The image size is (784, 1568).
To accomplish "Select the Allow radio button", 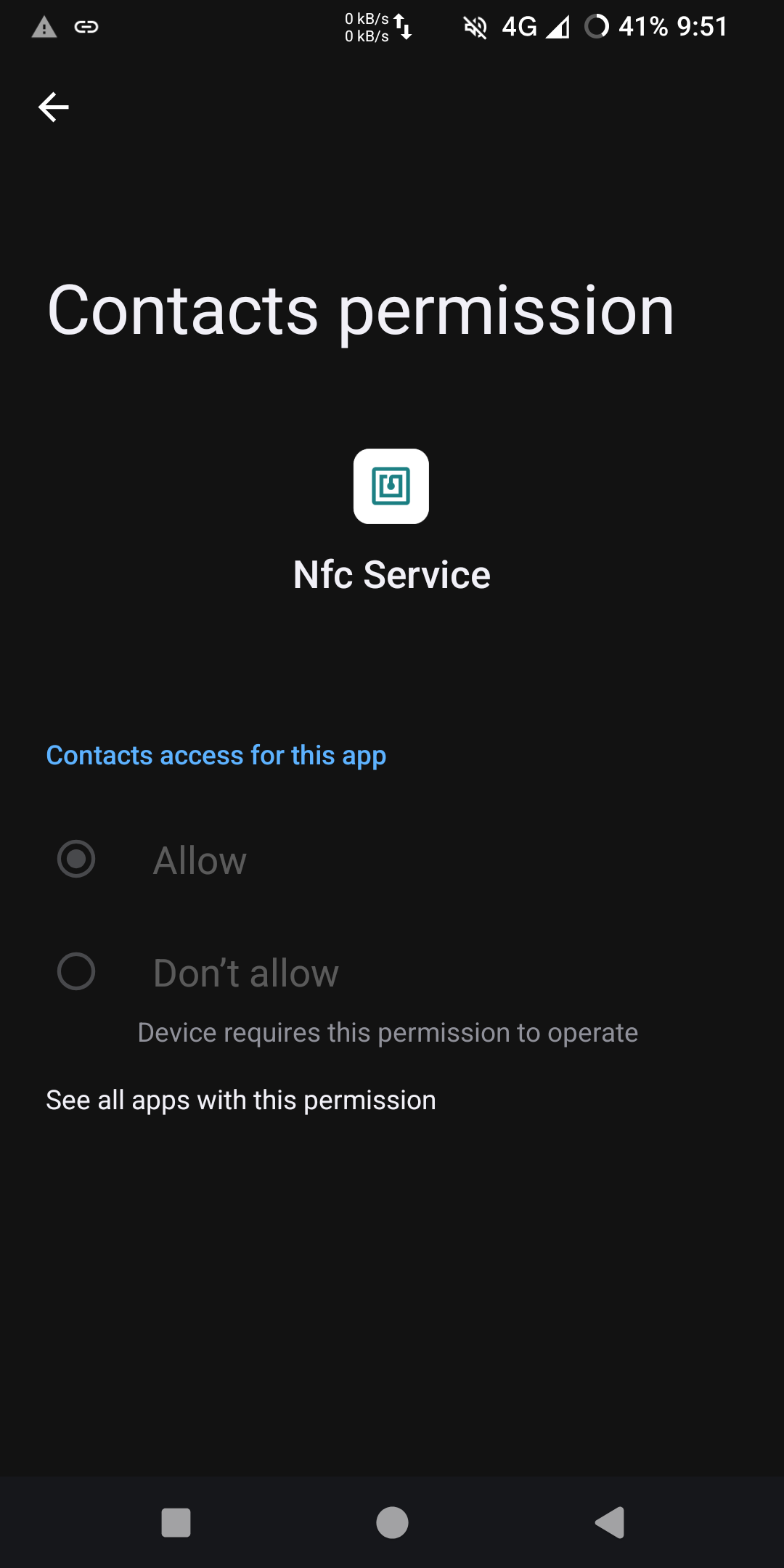I will (x=76, y=859).
